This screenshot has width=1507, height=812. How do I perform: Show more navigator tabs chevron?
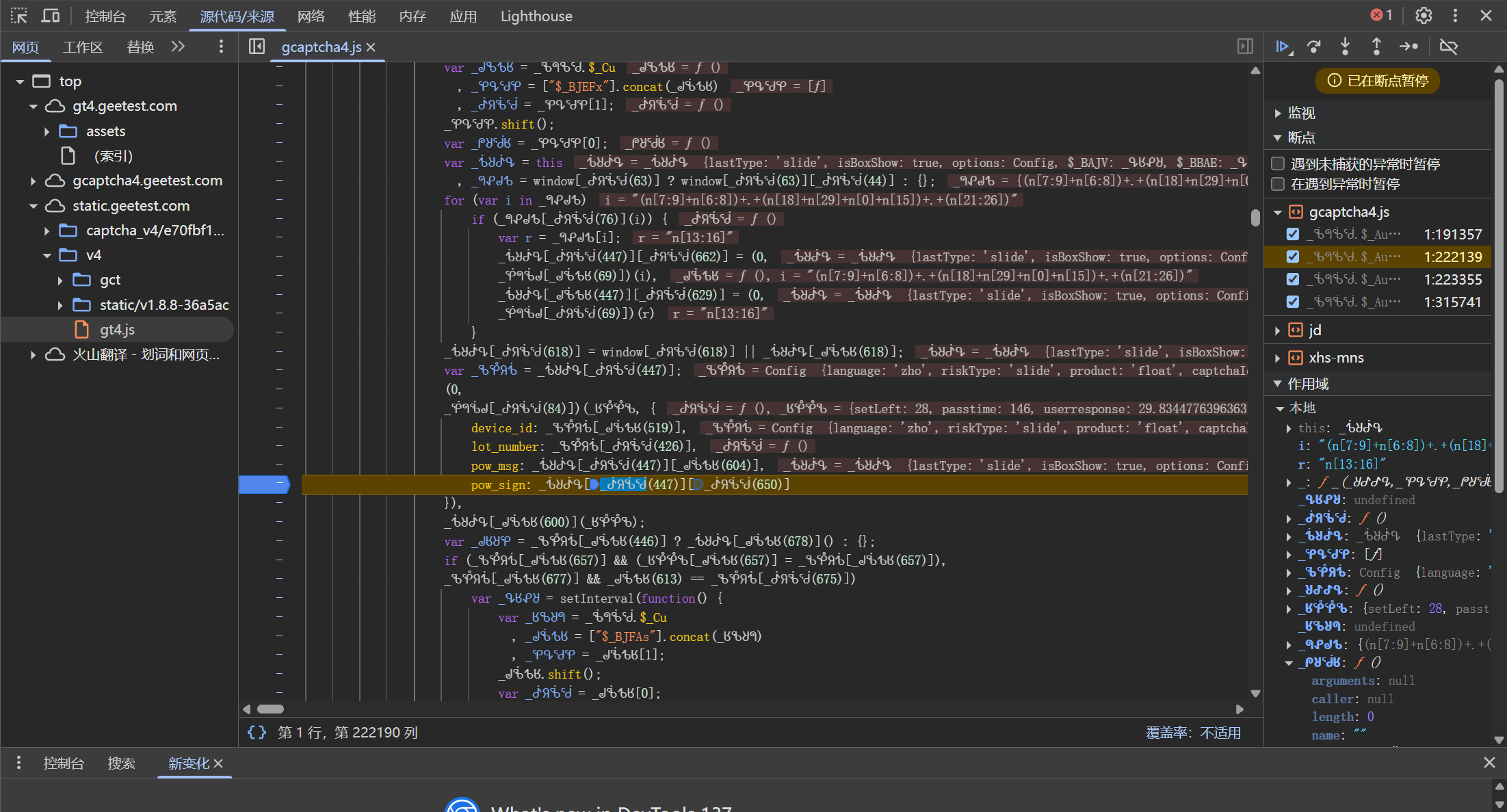click(179, 47)
